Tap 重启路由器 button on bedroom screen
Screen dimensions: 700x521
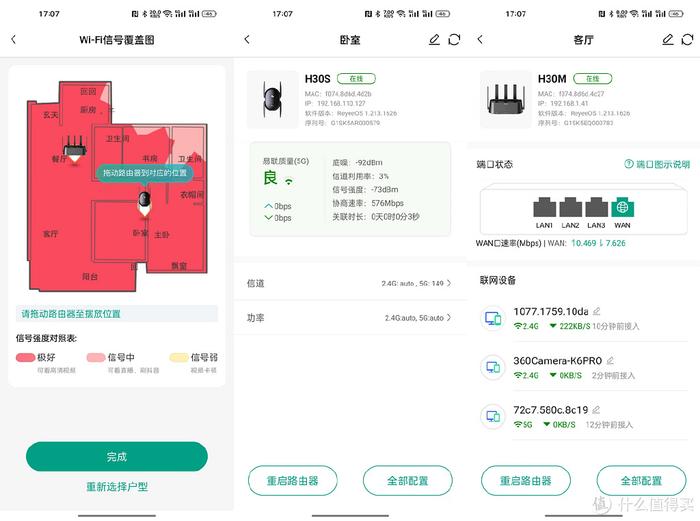[292, 481]
